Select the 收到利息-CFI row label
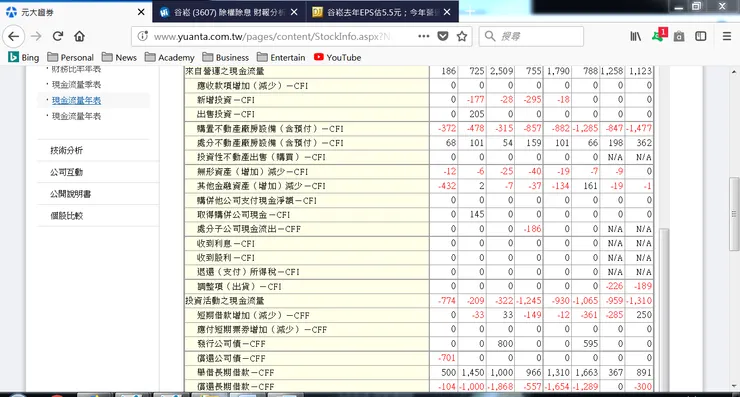Image resolution: width=740 pixels, height=397 pixels. [x=226, y=243]
